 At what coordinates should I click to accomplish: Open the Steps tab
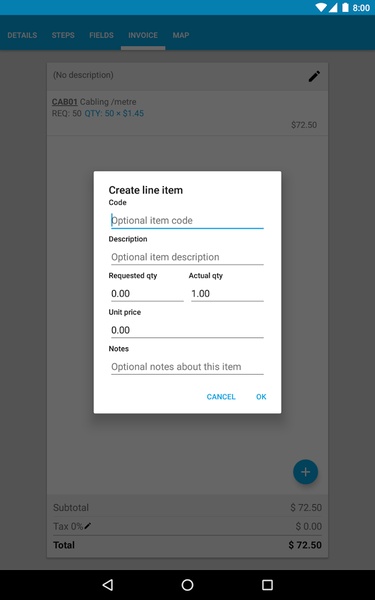tap(63, 35)
